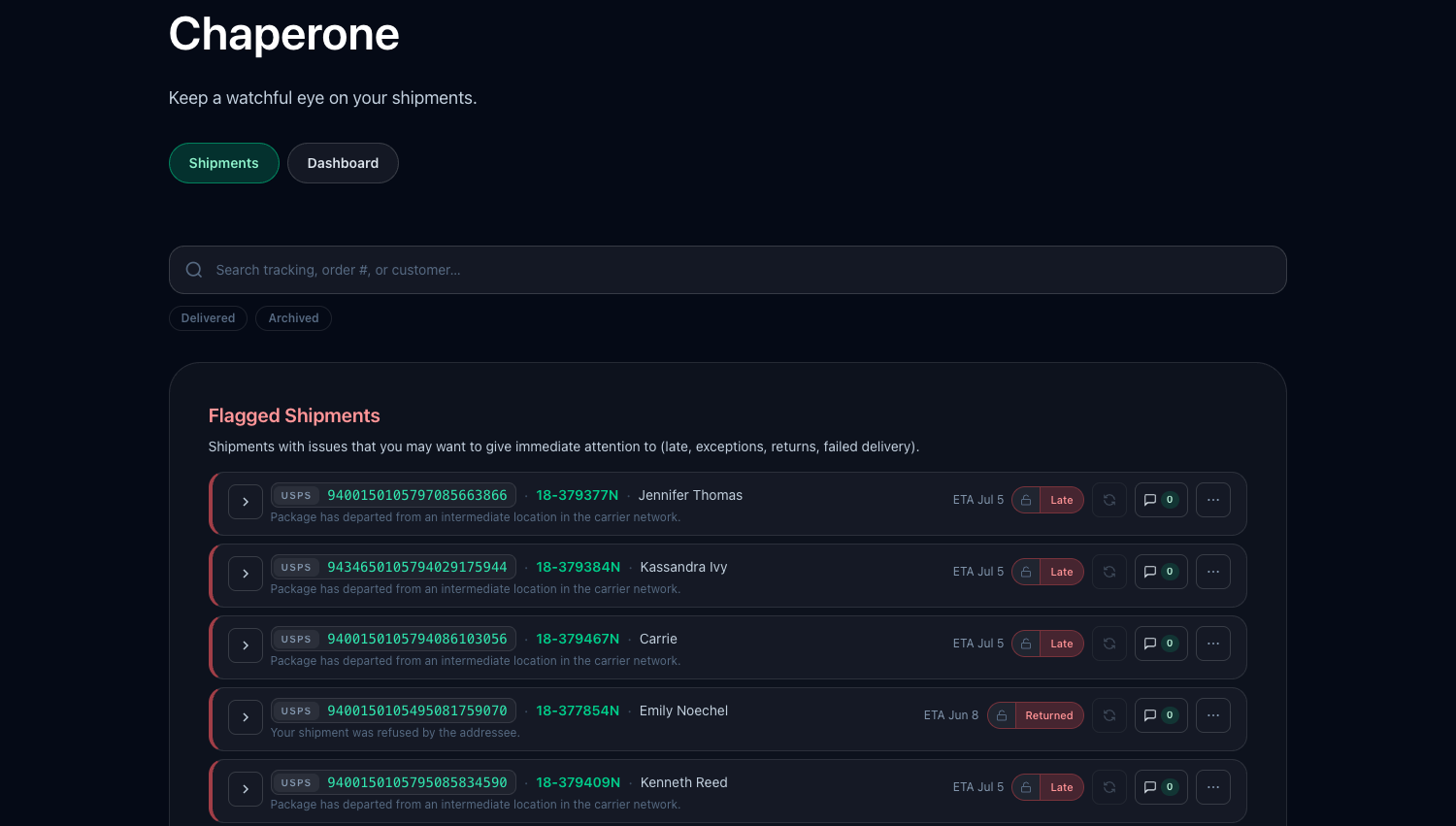Open tracking number 9400150105797085663866

tap(416, 495)
